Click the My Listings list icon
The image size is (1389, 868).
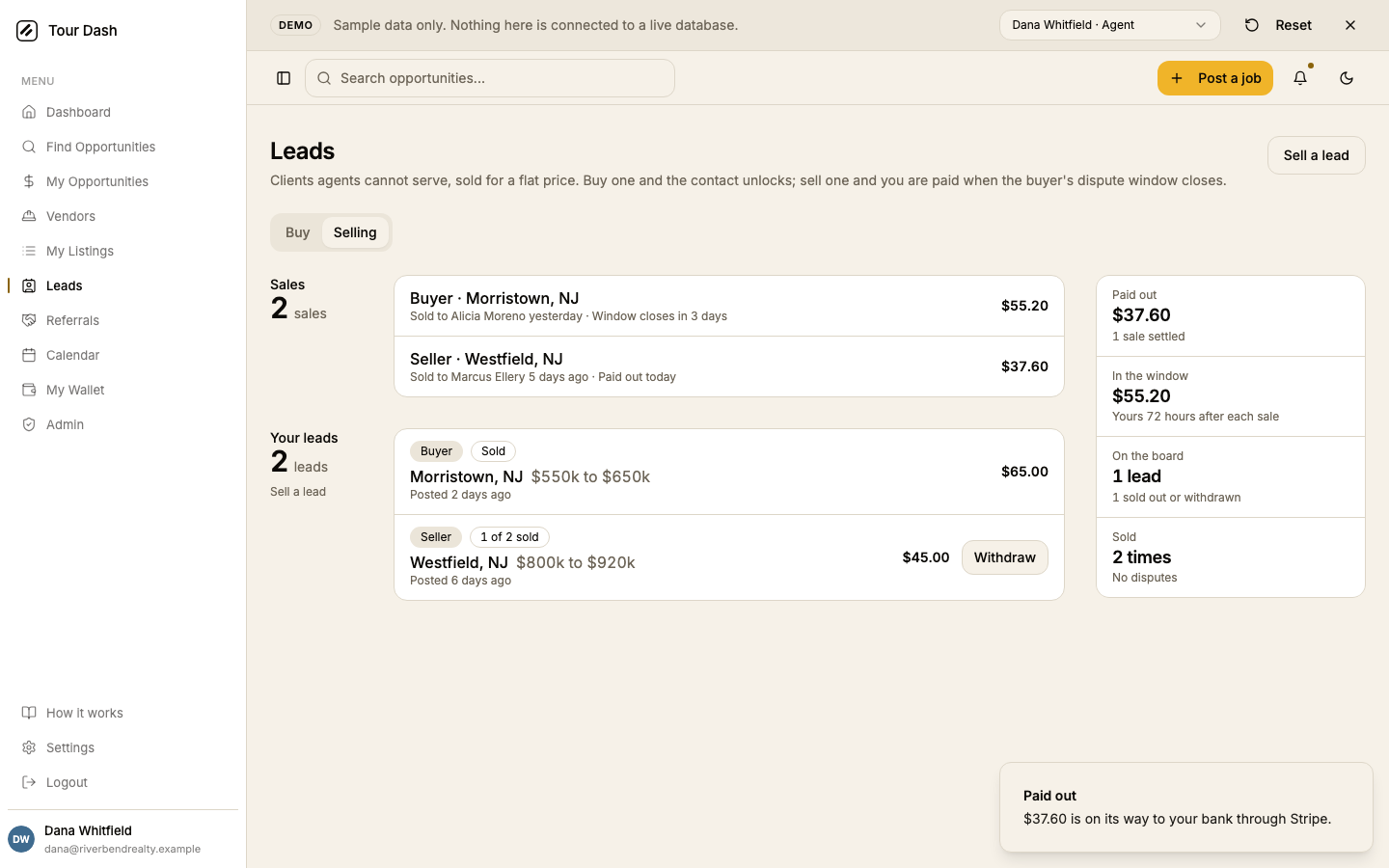point(29,251)
